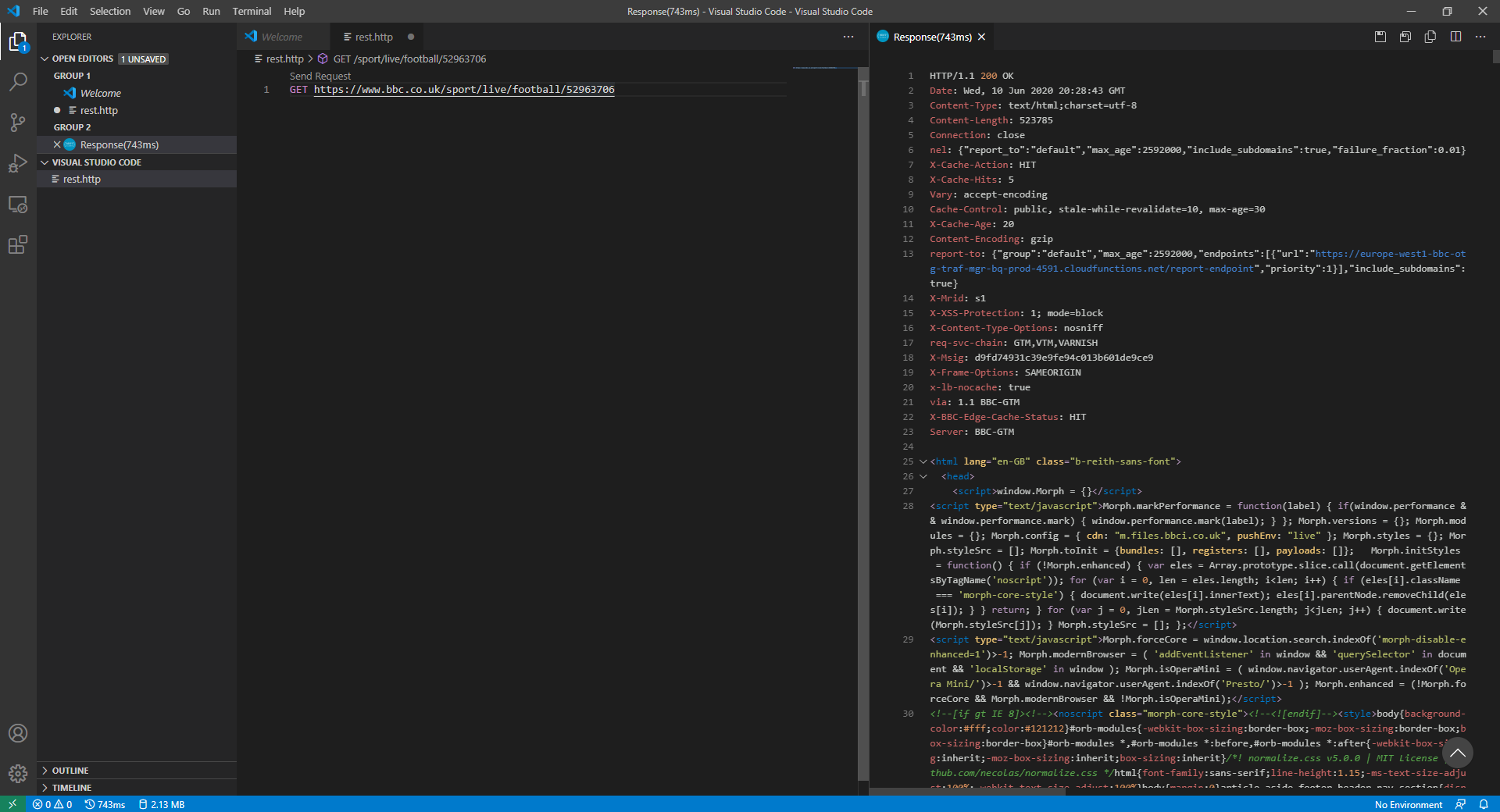Screen dimensions: 1500x812
Task: Click the No Environment status bar button
Action: pos(1409,804)
